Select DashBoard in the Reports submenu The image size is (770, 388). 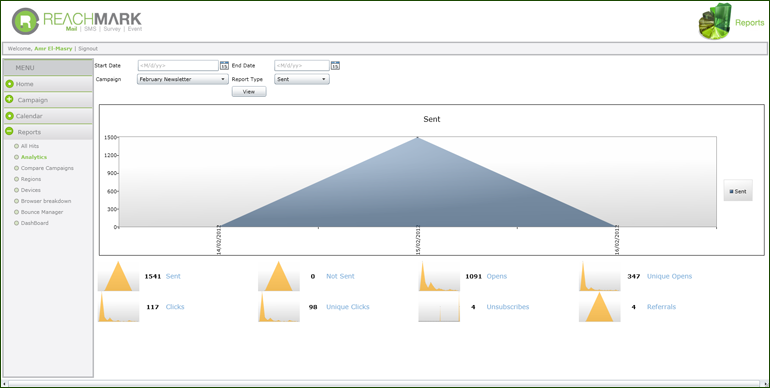pyautogui.click(x=34, y=223)
